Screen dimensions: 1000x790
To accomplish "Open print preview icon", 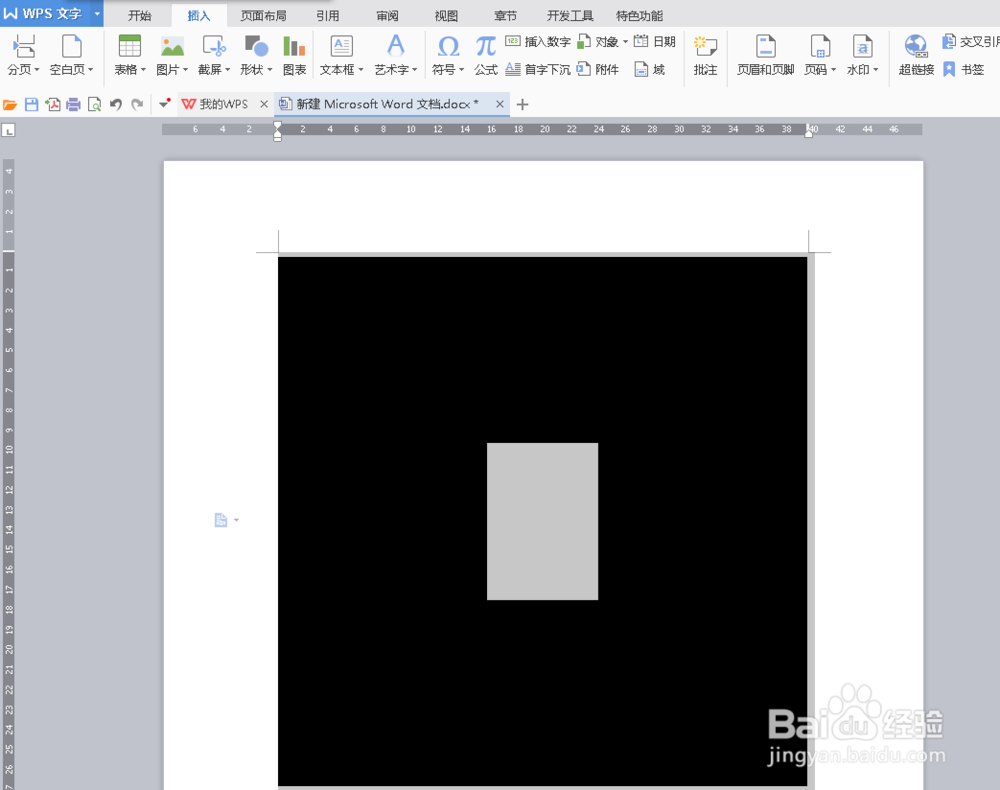I will (x=94, y=105).
